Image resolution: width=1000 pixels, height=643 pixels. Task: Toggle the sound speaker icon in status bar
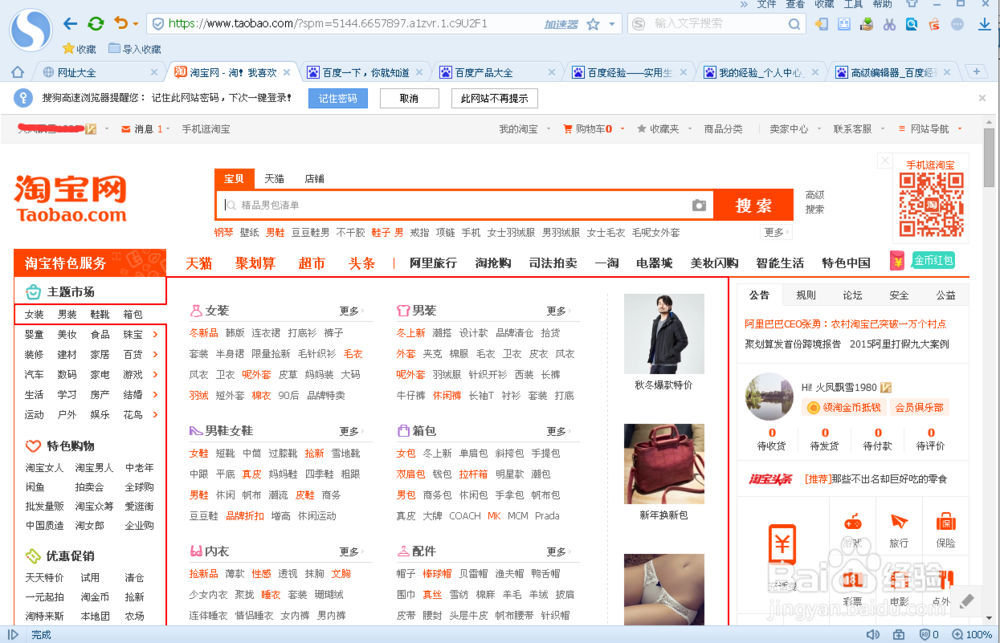coord(873,634)
